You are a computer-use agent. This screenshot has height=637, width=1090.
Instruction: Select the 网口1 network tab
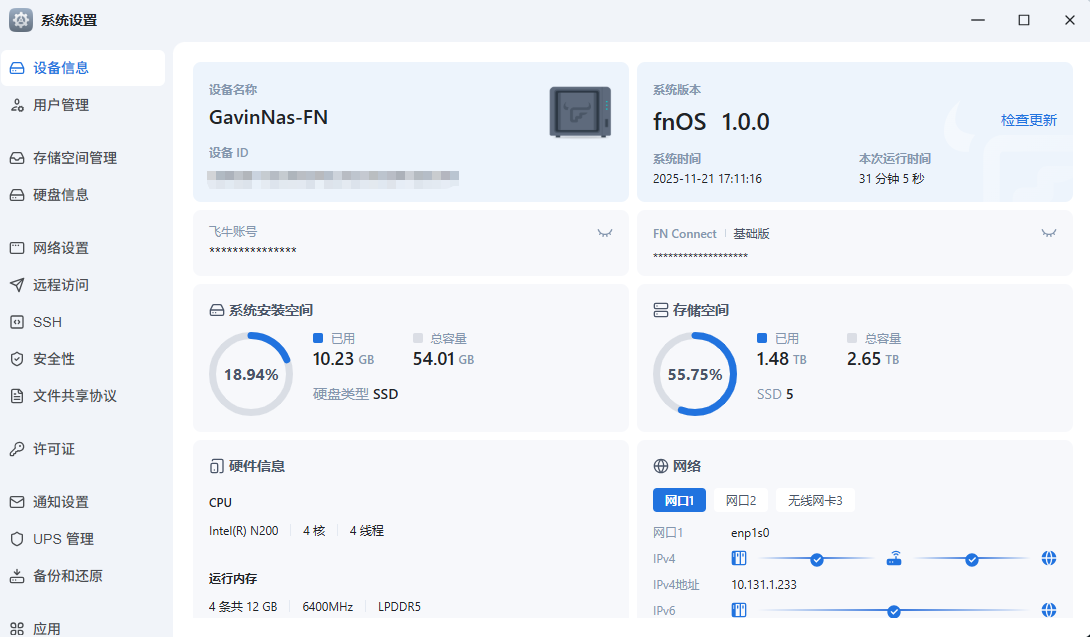point(679,500)
